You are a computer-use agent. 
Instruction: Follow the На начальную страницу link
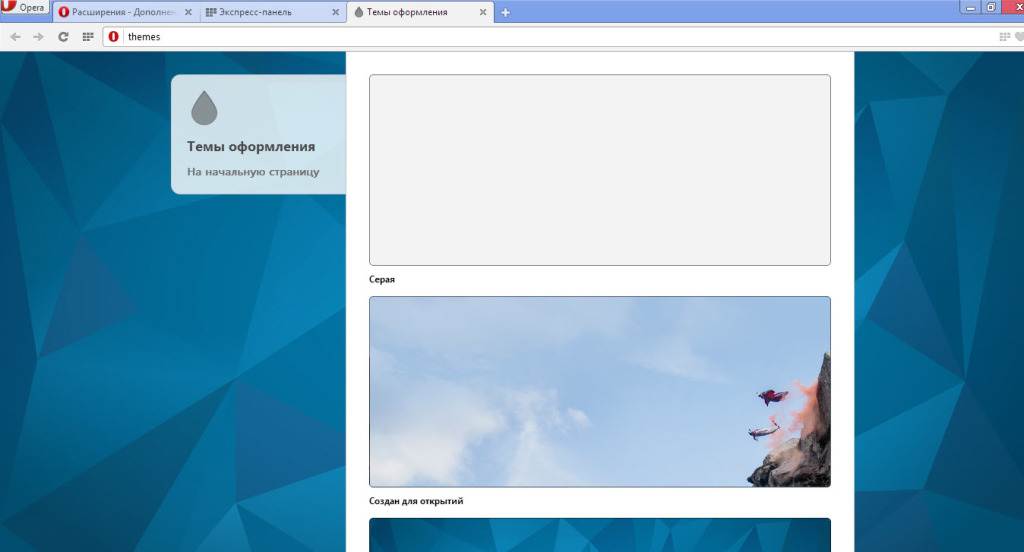253,172
